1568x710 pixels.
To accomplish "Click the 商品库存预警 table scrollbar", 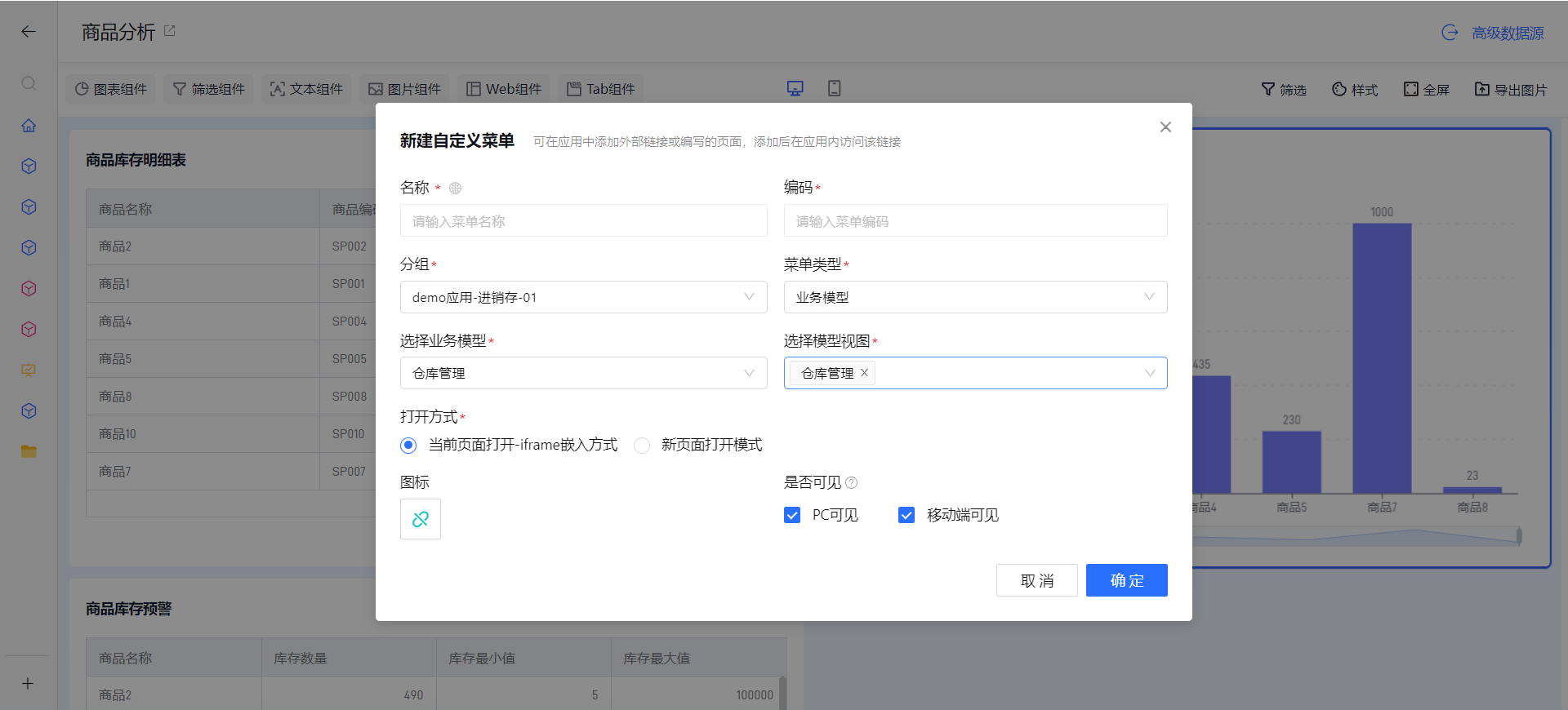I will pos(783,692).
